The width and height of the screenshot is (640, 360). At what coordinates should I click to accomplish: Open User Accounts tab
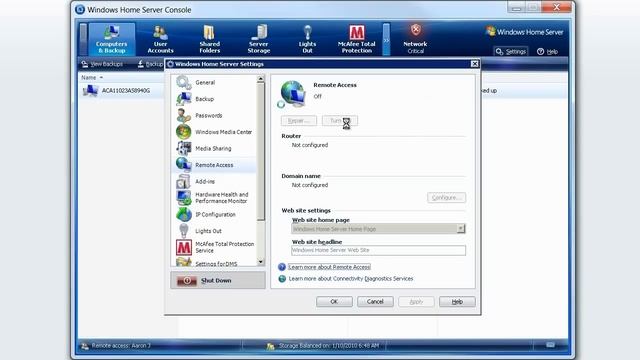[x=160, y=39]
